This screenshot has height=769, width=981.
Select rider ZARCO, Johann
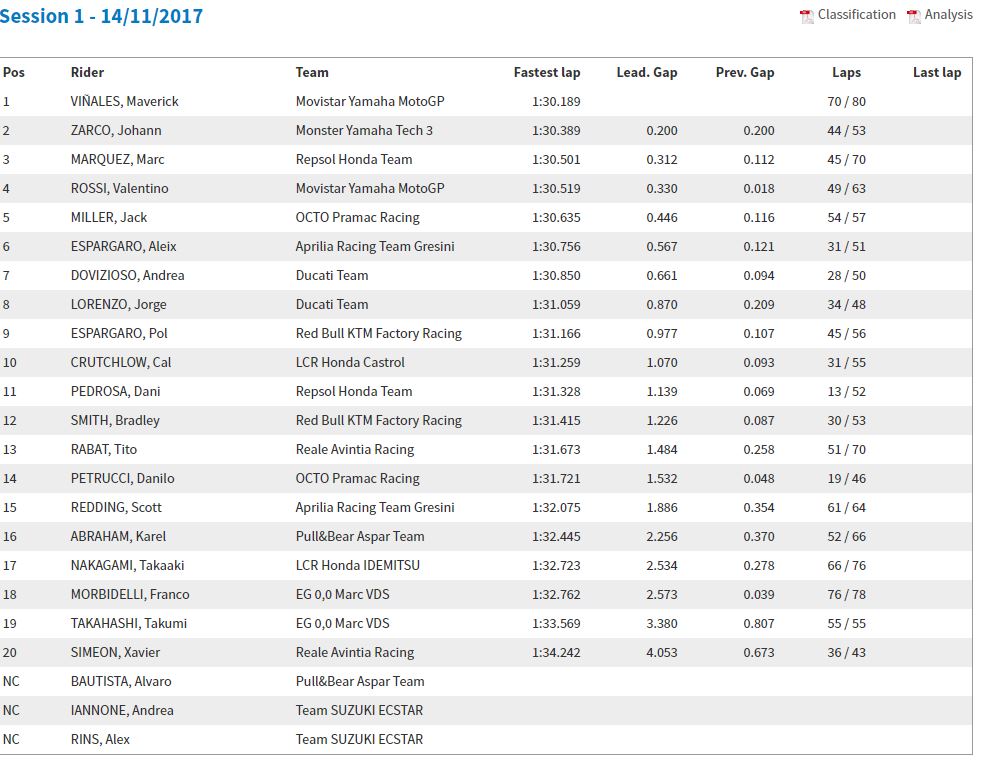tap(116, 131)
